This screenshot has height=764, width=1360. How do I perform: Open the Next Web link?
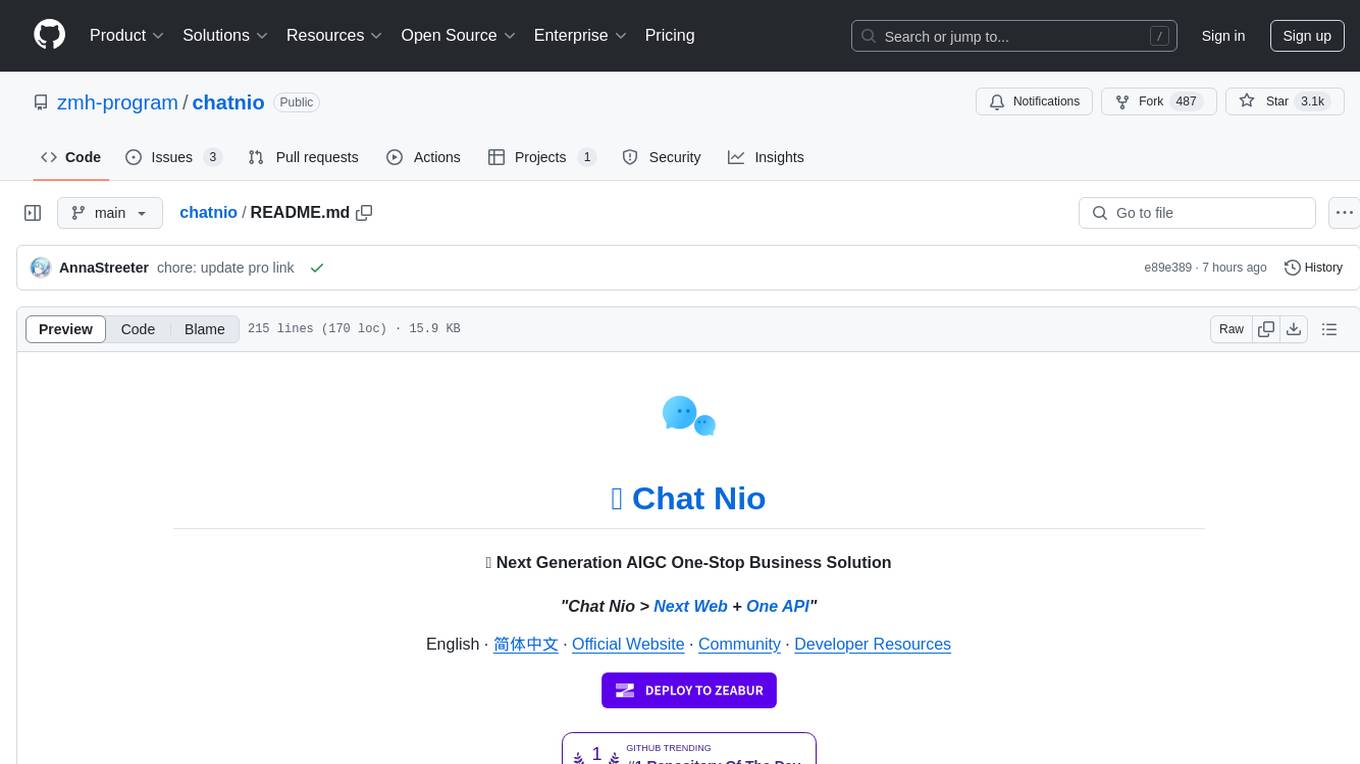(x=690, y=606)
